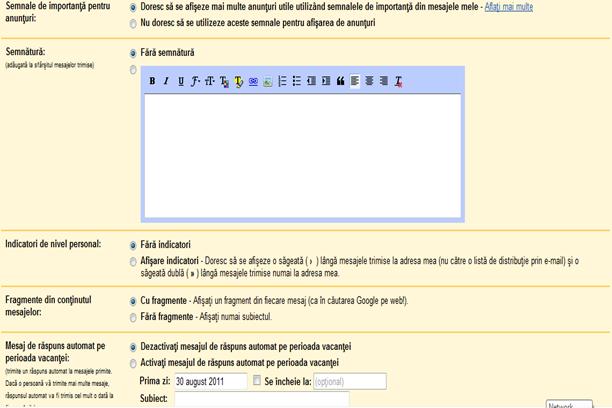This screenshot has width=612, height=408.
Task: Select 'Fără semnătură' radio button
Action: pos(133,53)
